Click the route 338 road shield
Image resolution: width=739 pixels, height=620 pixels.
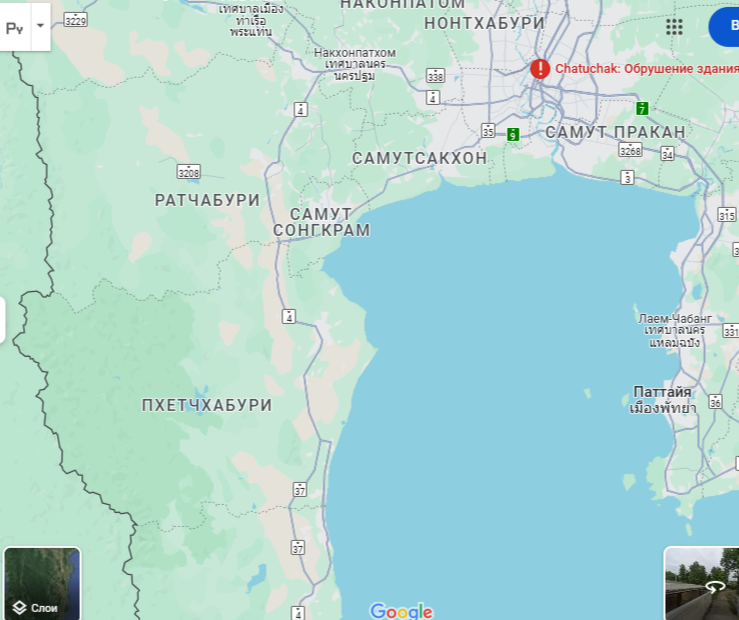435,75
